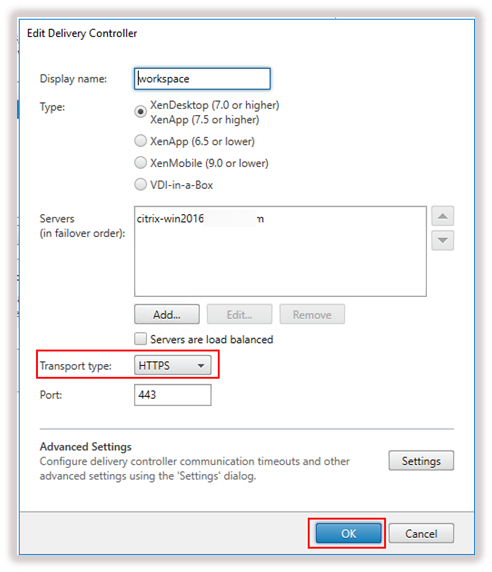Click the Port field showing 443
This screenshot has height=572, width=492.
(x=173, y=395)
